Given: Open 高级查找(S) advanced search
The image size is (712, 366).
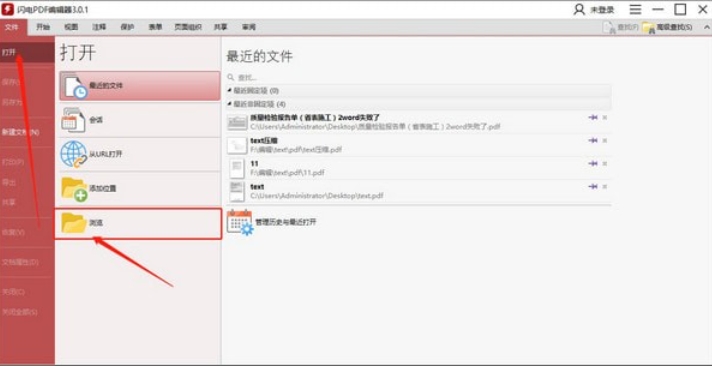Looking at the screenshot, I should 668,28.
